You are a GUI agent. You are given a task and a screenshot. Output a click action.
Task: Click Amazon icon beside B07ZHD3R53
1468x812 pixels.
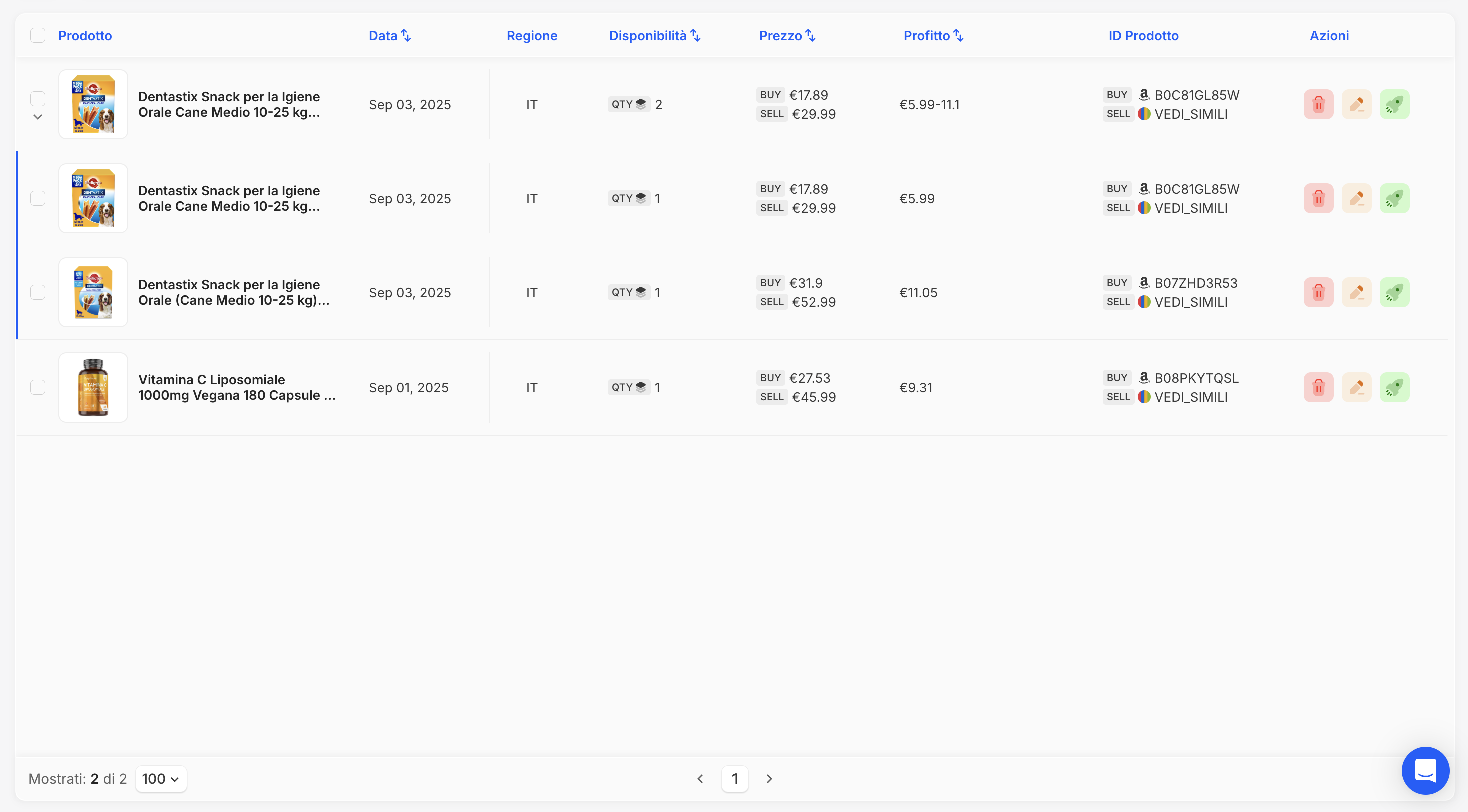click(1143, 283)
